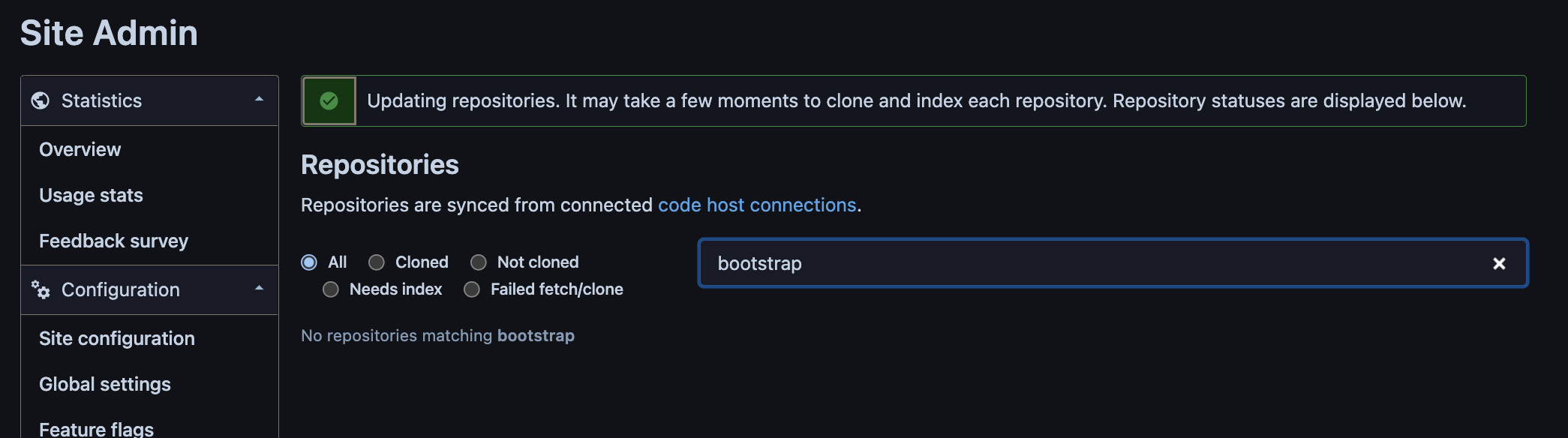Click the green success checkmark icon
Image resolution: width=1568 pixels, height=438 pixels.
[329, 100]
